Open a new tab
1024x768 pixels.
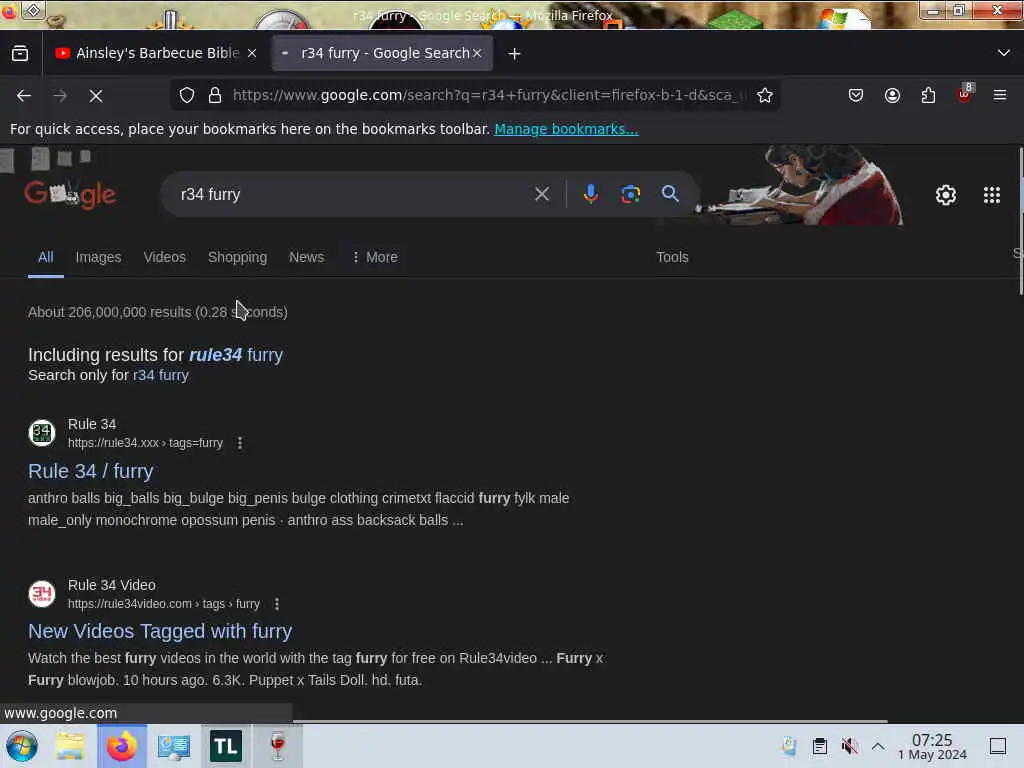point(515,54)
